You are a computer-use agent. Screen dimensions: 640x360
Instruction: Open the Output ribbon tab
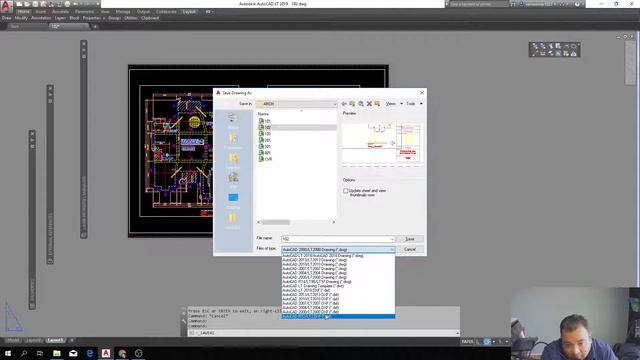coord(143,12)
